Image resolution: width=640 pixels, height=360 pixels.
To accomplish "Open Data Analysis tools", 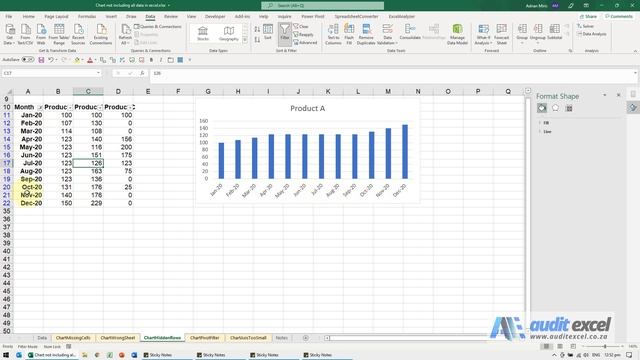I will point(591,34).
